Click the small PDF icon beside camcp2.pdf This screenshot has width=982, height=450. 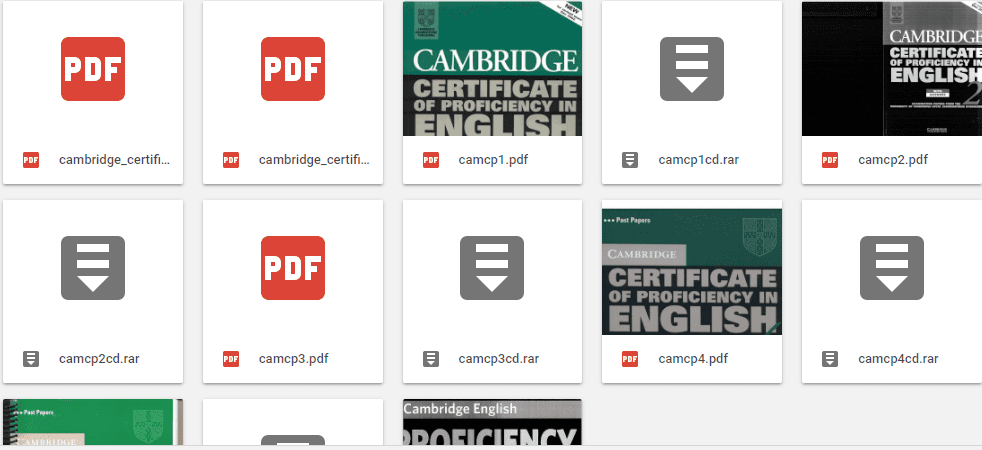[830, 160]
